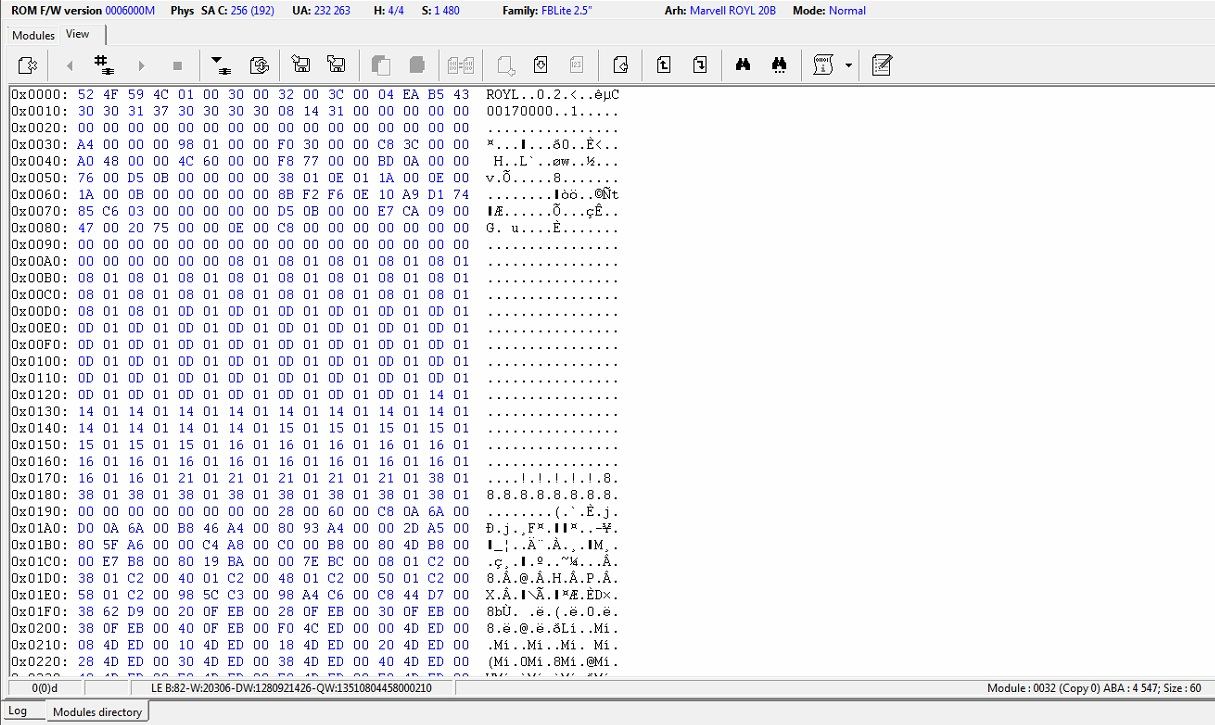
Task: Click status bar Module 0032 info
Action: pos(1095,688)
